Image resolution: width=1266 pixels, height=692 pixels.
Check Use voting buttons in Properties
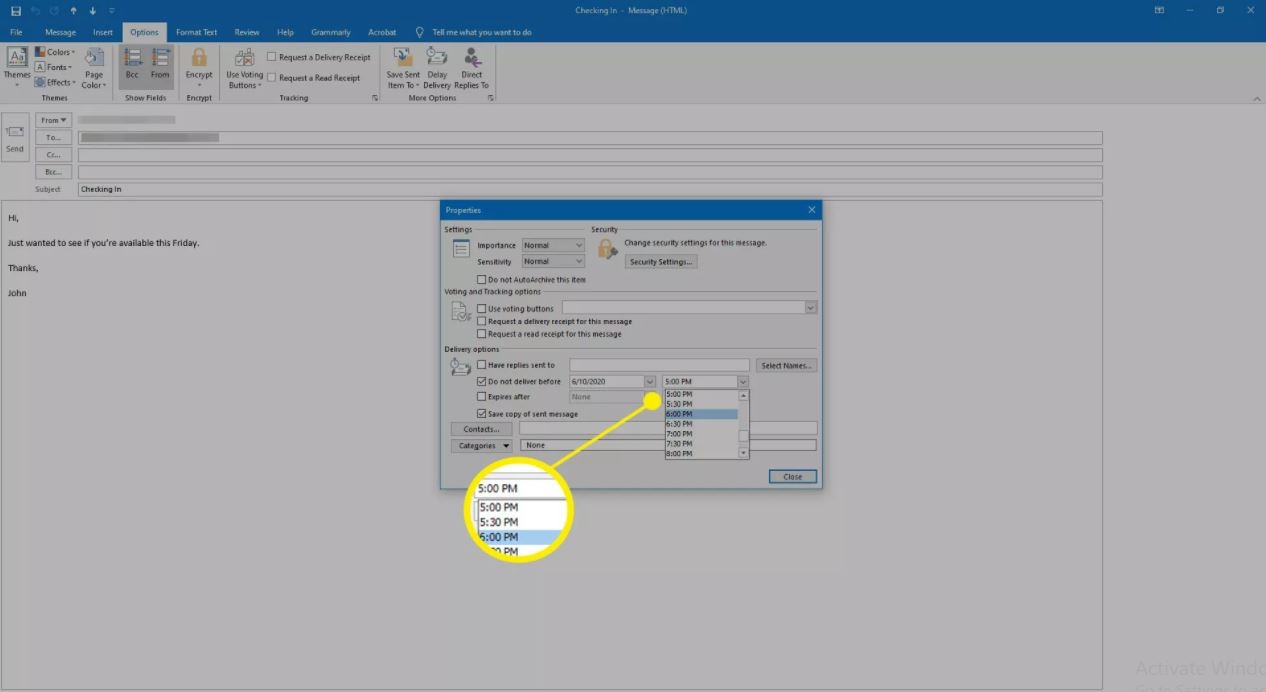pyautogui.click(x=482, y=309)
